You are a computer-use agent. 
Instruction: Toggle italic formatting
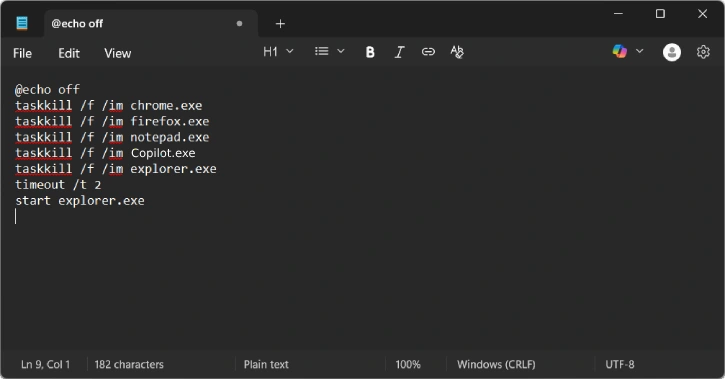(x=399, y=52)
